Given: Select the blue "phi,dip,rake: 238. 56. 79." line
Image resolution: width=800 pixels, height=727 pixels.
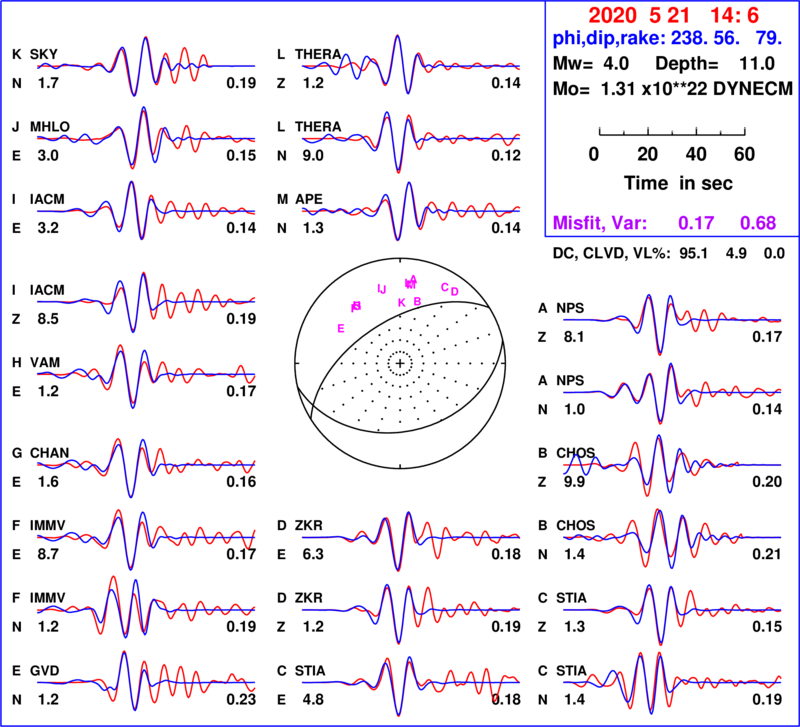Looking at the screenshot, I should pos(667,38).
